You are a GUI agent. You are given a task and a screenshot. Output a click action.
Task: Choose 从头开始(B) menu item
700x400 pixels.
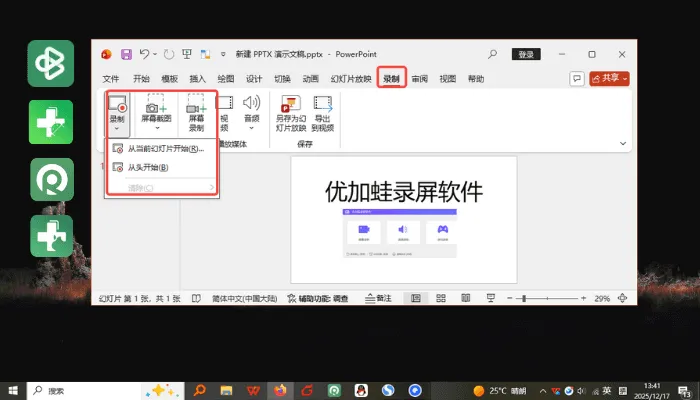(x=161, y=167)
